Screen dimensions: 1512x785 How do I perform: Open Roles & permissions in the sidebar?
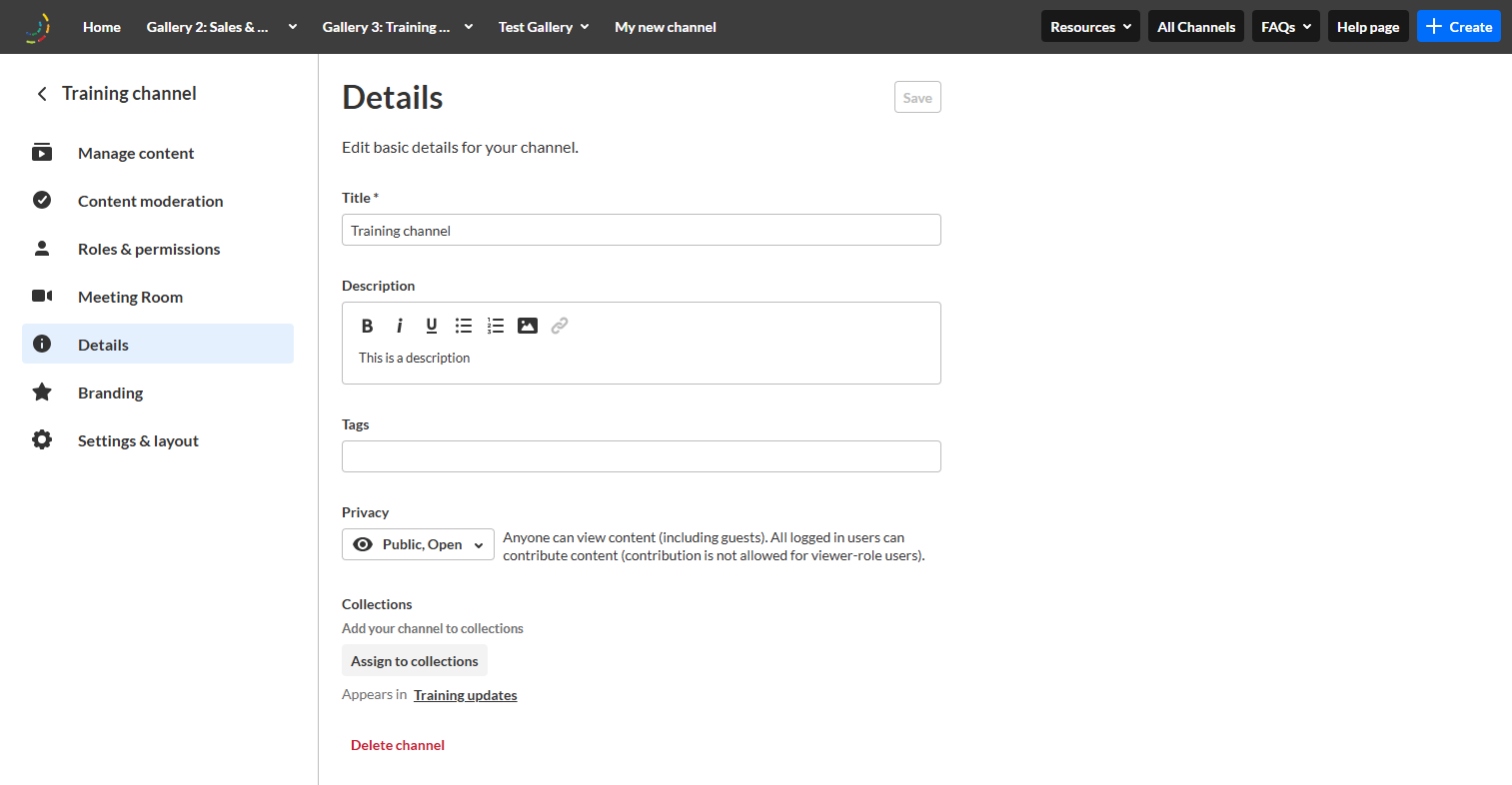[x=158, y=249]
